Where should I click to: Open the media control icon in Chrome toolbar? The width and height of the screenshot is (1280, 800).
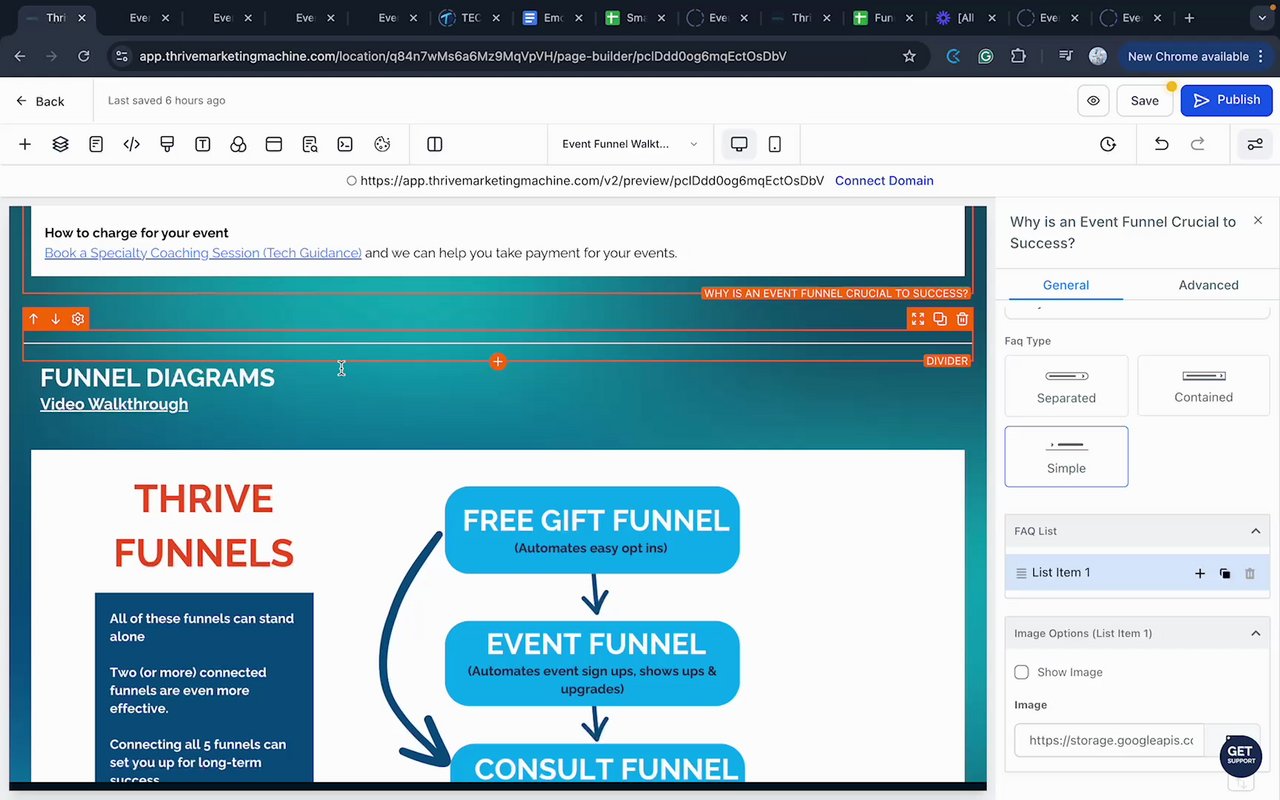1065,56
